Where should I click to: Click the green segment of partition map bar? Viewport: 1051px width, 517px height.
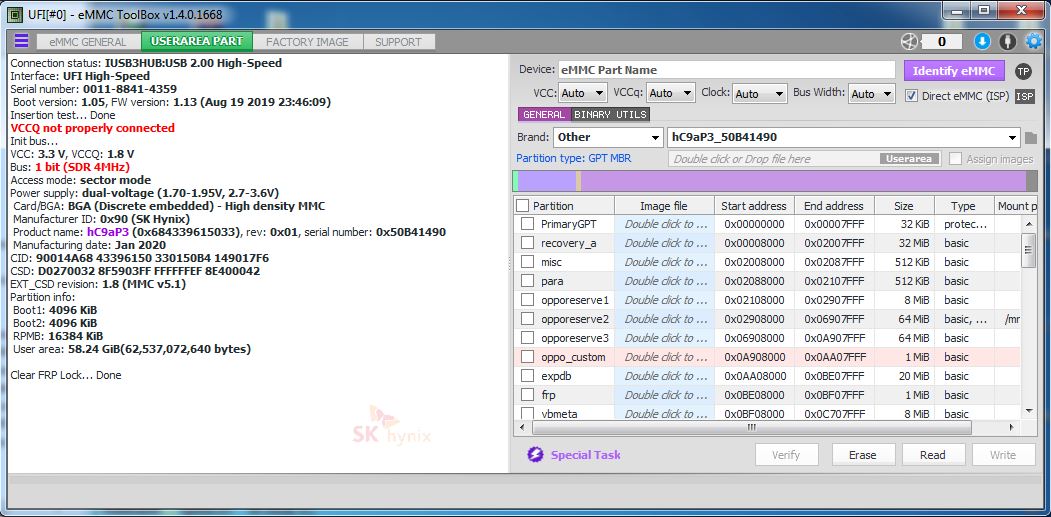tap(515, 181)
